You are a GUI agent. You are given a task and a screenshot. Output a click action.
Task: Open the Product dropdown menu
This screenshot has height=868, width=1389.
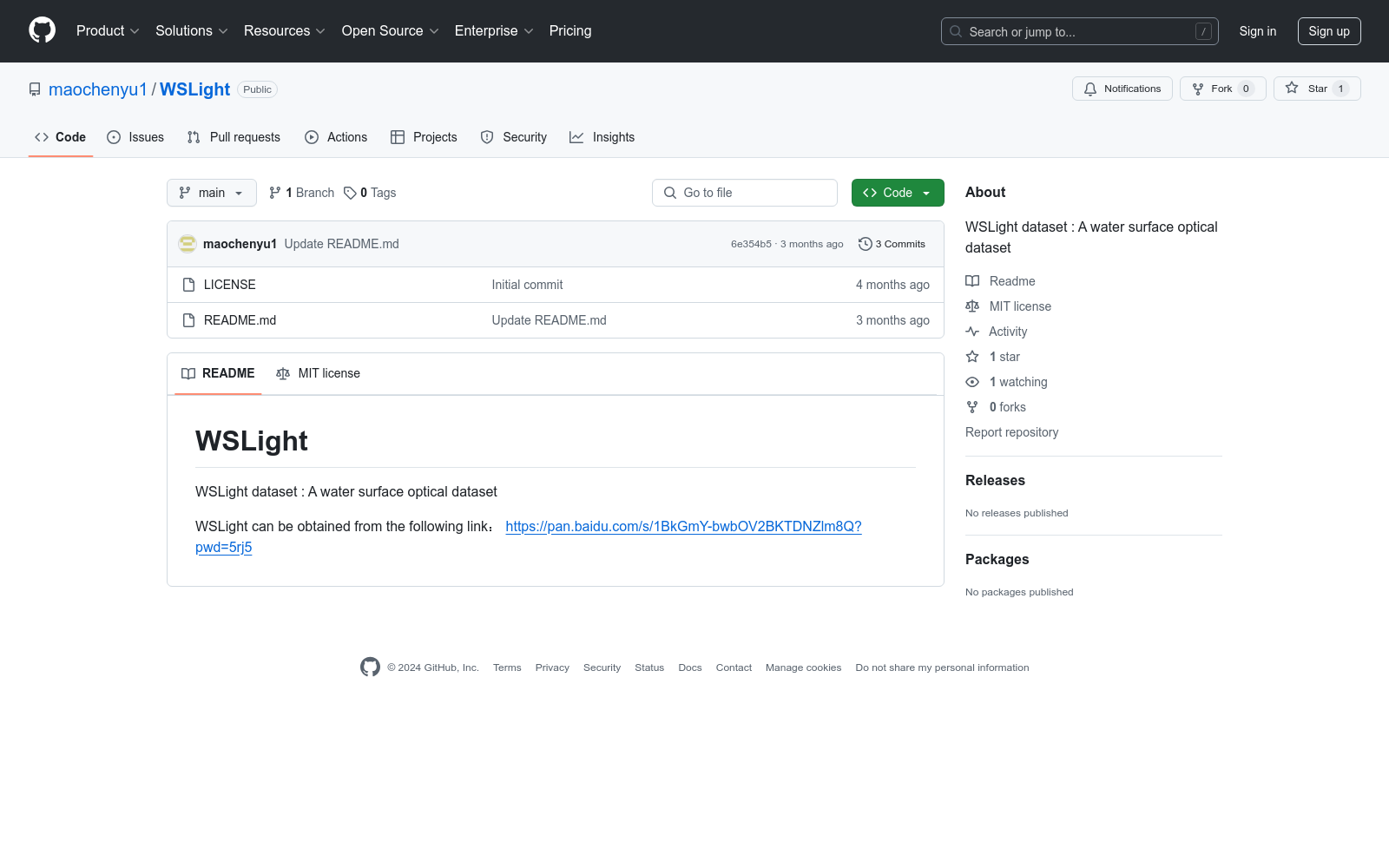[x=108, y=30]
